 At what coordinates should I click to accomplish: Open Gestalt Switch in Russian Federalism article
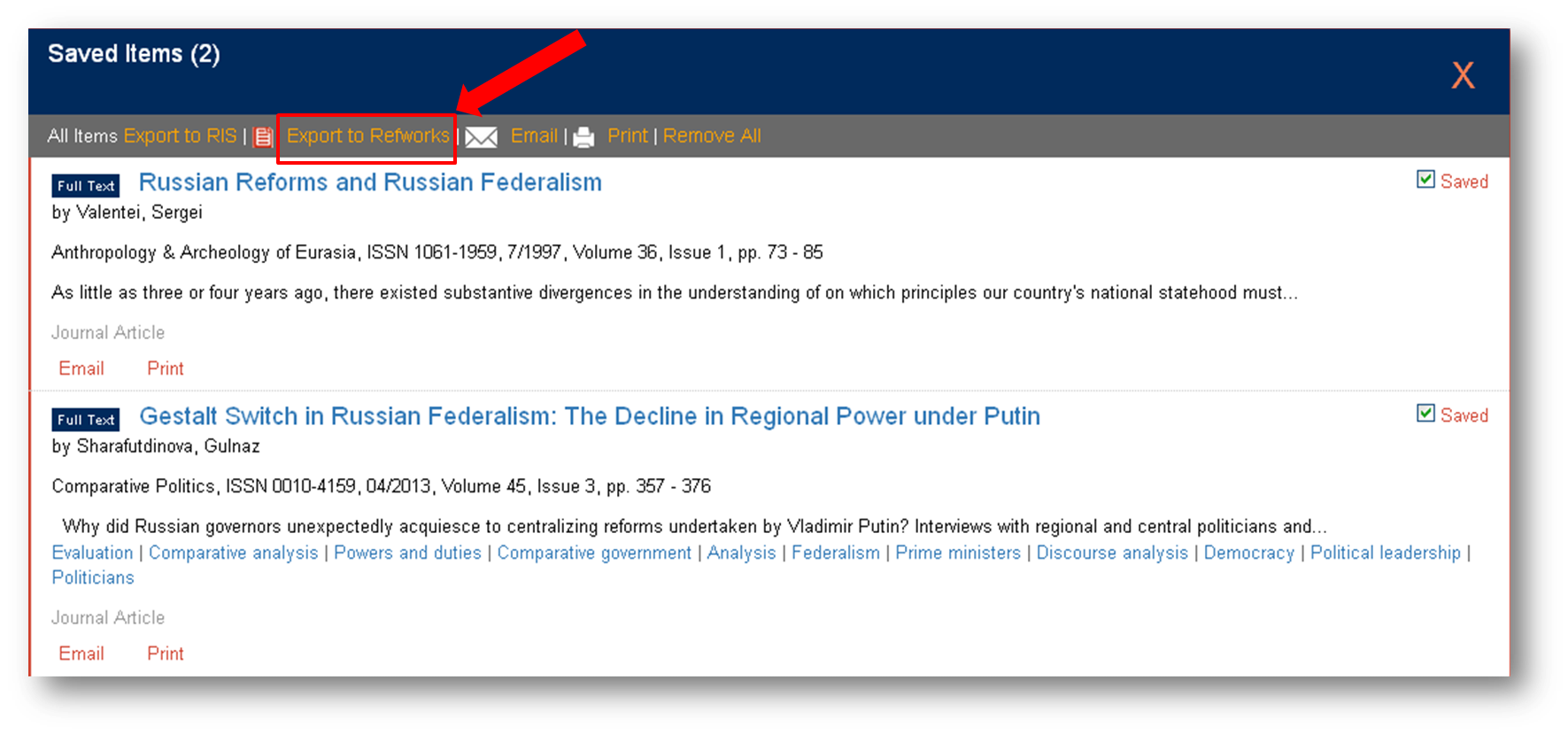(590, 416)
